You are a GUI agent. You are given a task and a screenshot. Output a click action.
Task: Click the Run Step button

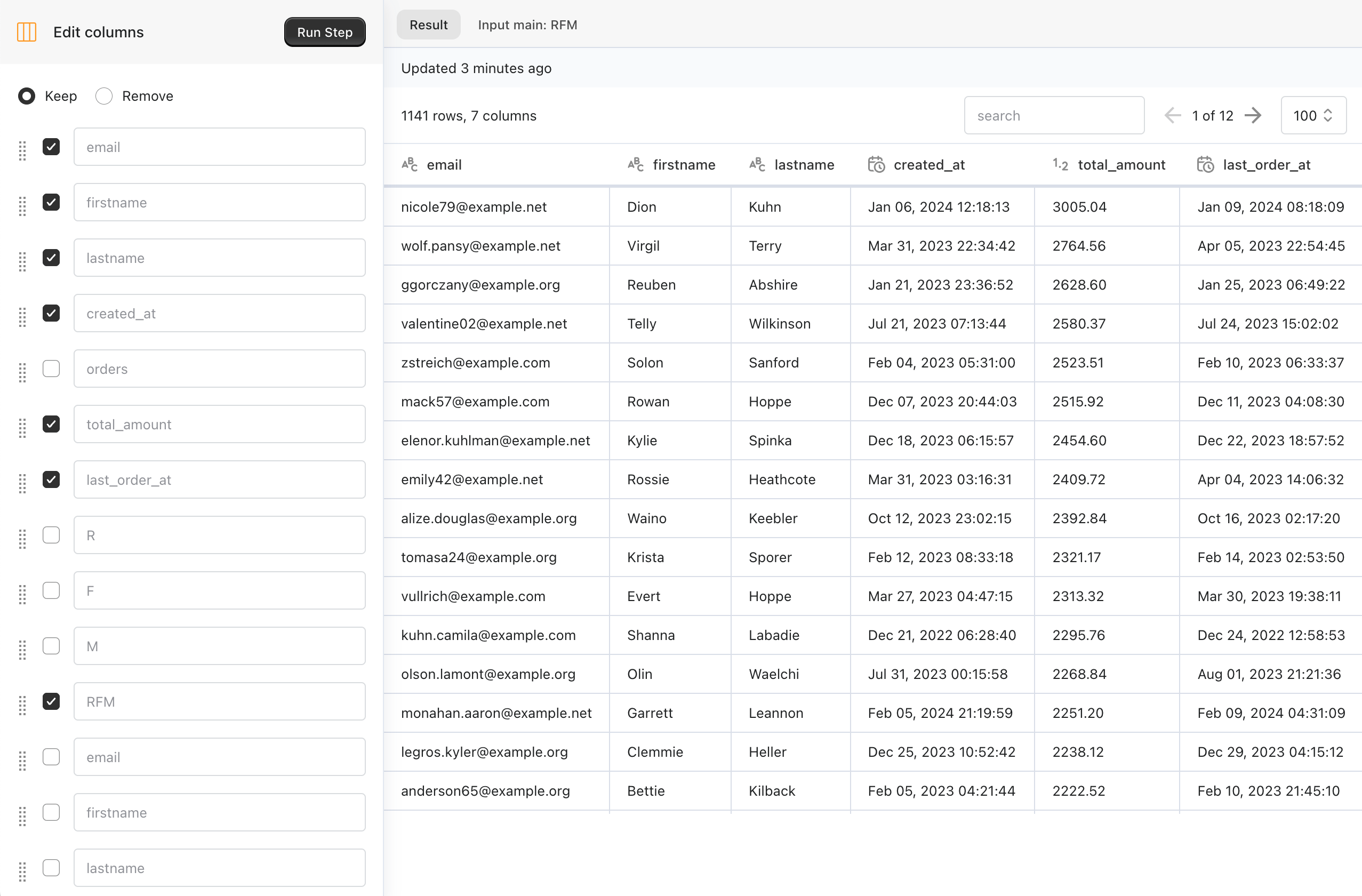[x=324, y=32]
